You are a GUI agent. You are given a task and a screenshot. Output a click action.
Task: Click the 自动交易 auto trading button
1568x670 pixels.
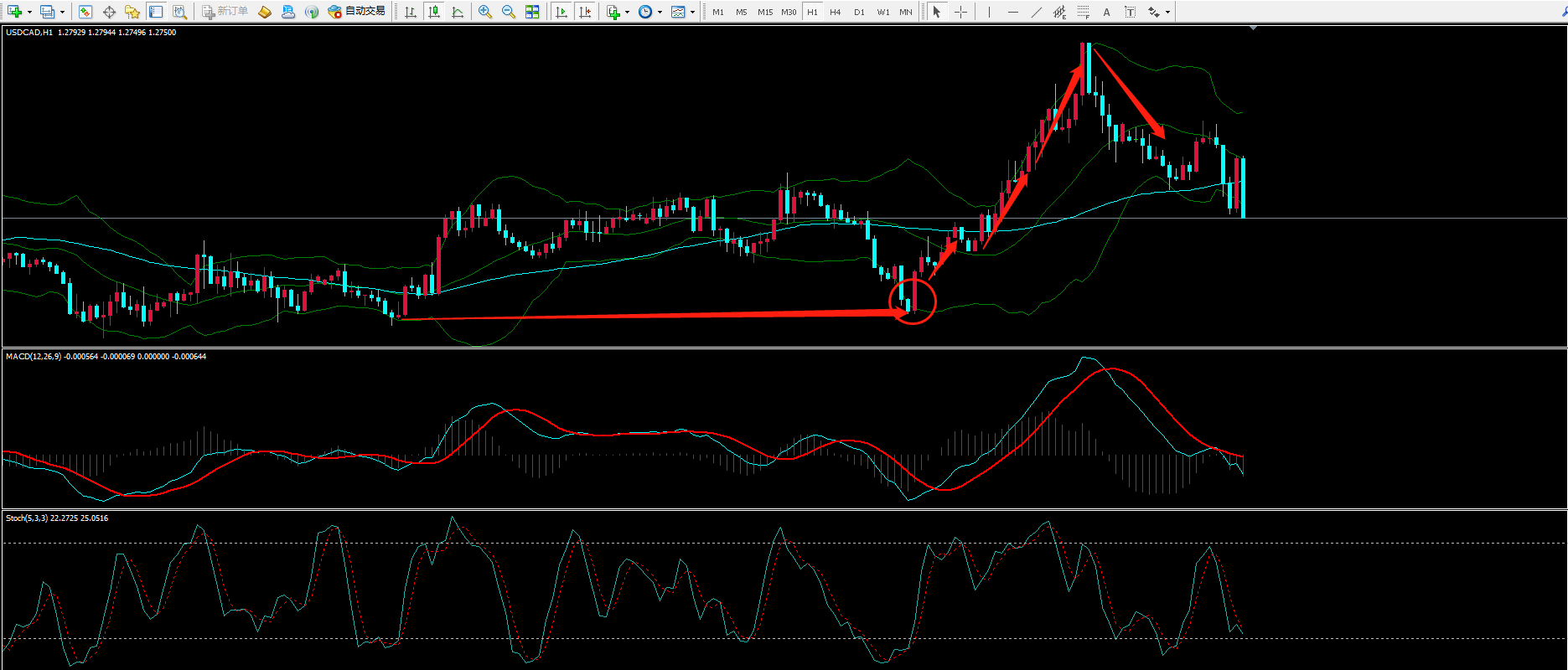357,12
